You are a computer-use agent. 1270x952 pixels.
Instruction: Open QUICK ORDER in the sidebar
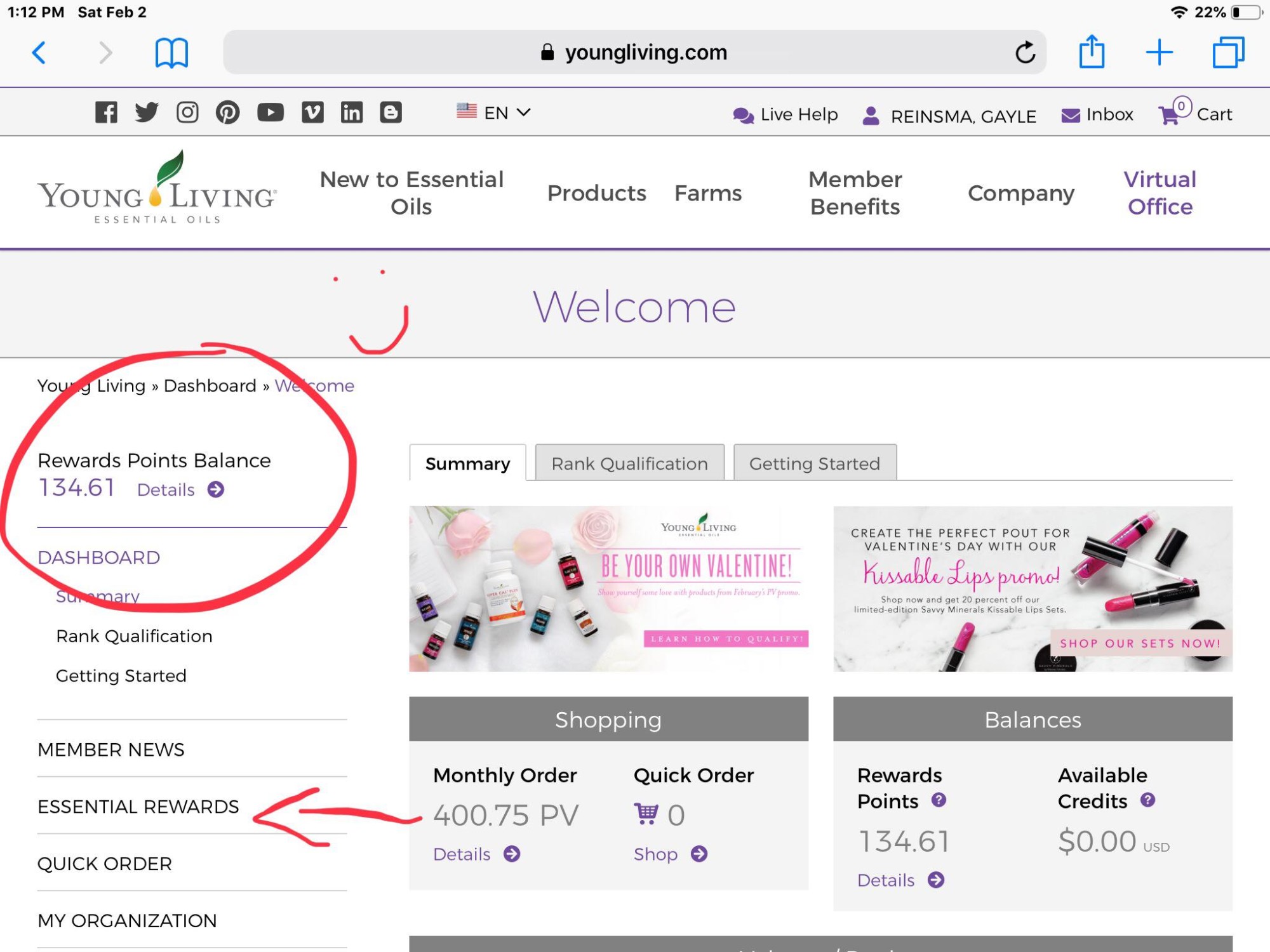pos(105,864)
